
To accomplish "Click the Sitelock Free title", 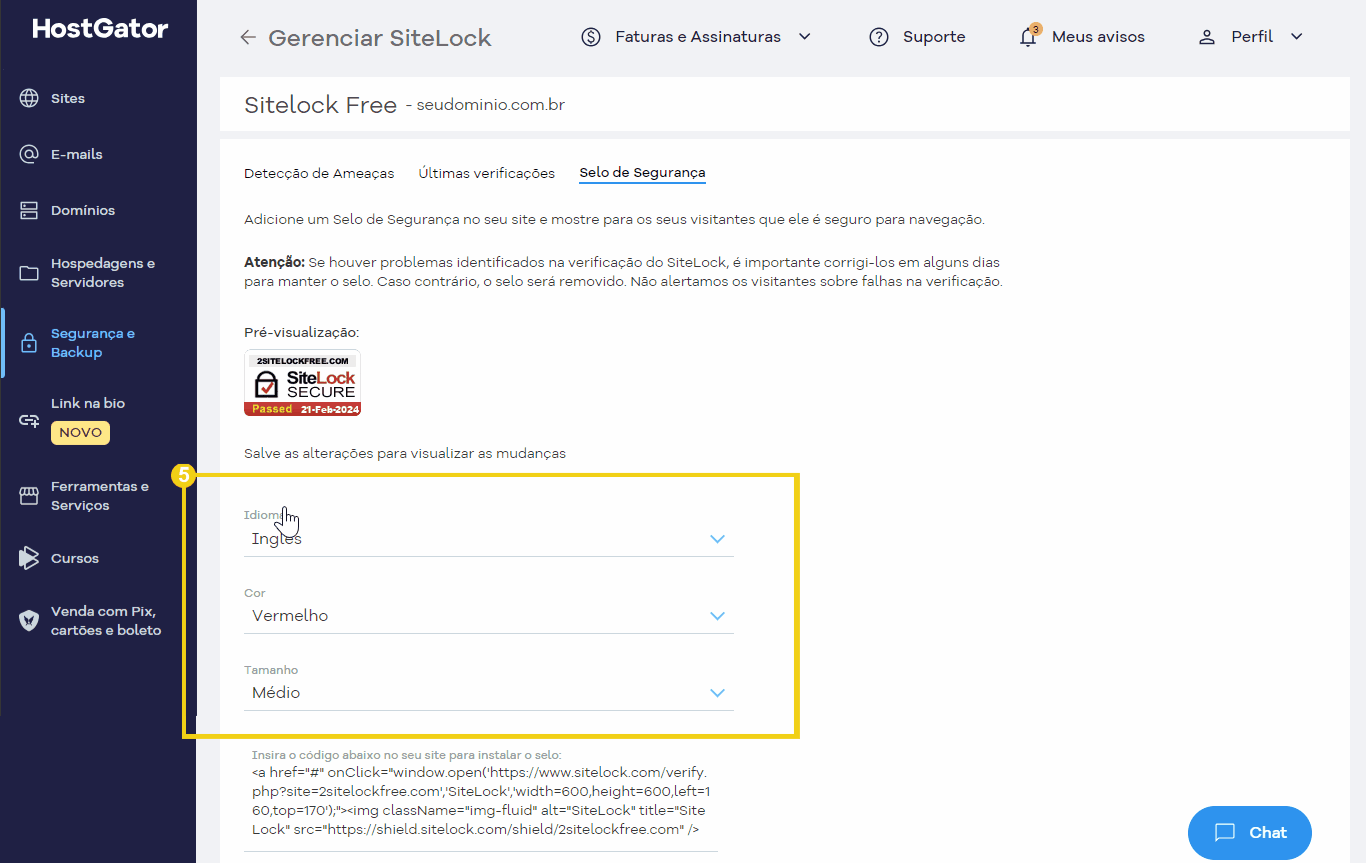I will click(320, 105).
